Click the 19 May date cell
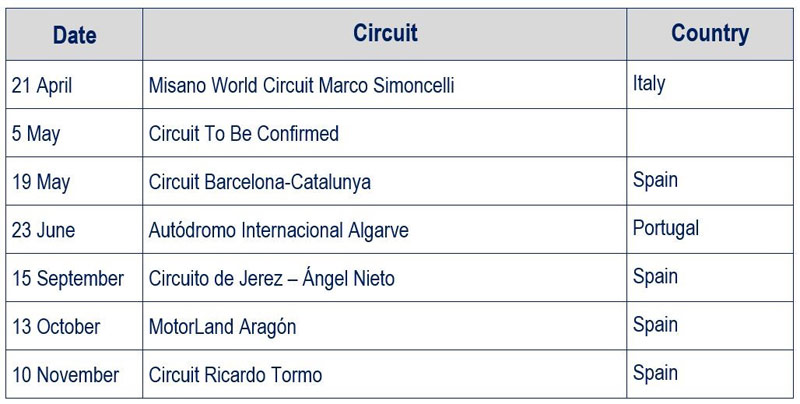800x404 pixels. [x=41, y=182]
